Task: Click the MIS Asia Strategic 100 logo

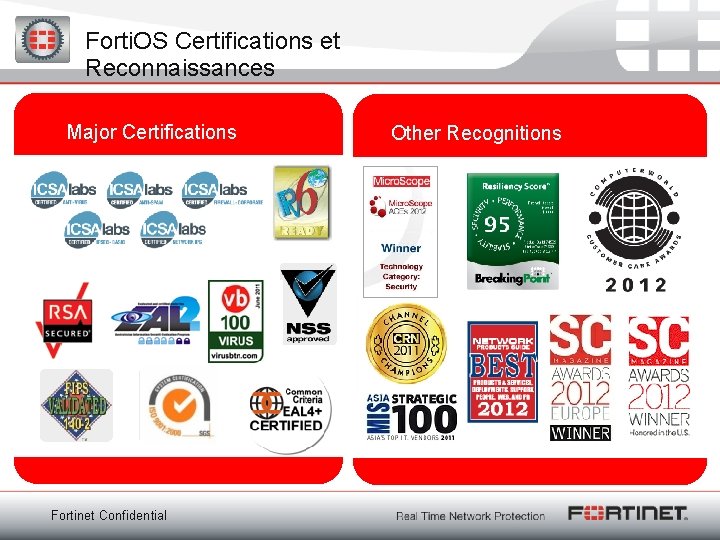Action: tap(411, 416)
